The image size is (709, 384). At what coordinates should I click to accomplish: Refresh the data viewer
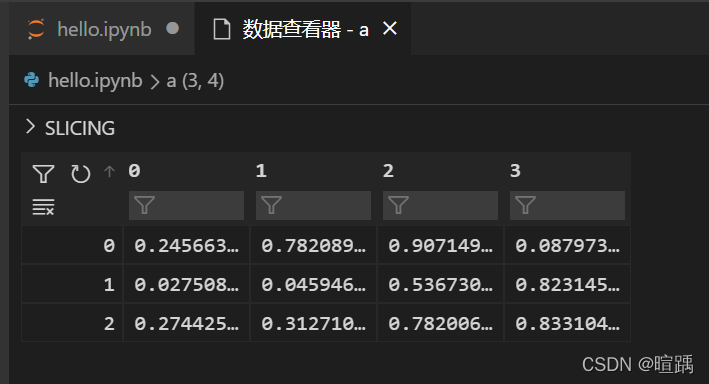coord(80,174)
